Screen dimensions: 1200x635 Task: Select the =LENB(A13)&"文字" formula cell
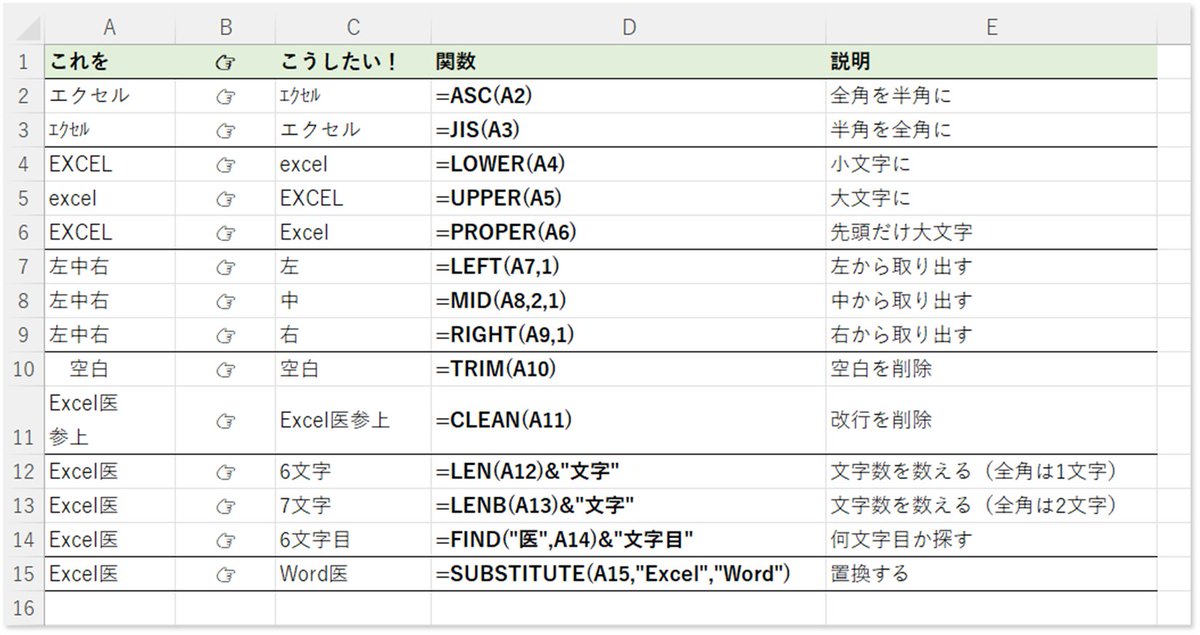tap(628, 505)
